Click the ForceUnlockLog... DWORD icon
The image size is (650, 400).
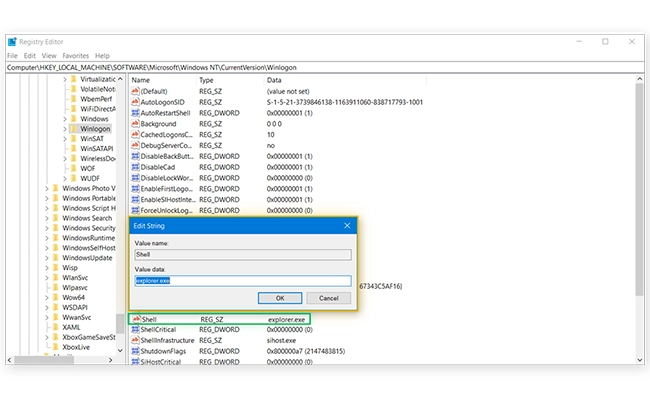click(135, 210)
